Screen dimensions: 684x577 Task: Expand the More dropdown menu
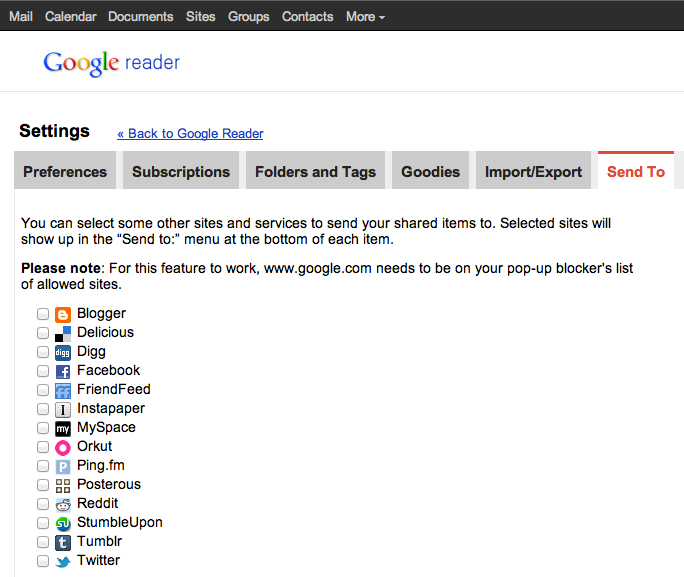pyautogui.click(x=365, y=17)
